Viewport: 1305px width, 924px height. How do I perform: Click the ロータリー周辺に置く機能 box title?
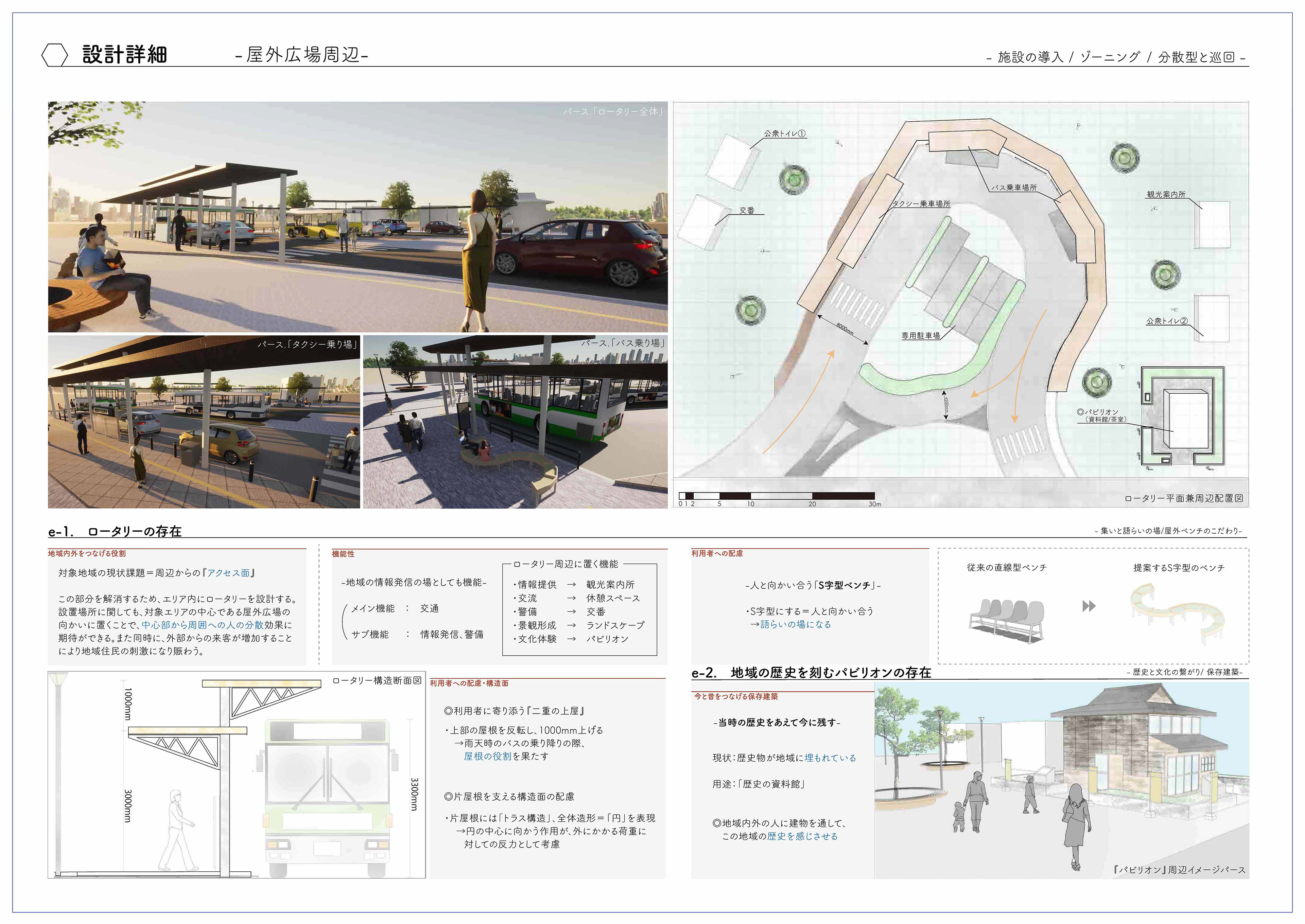click(566, 564)
